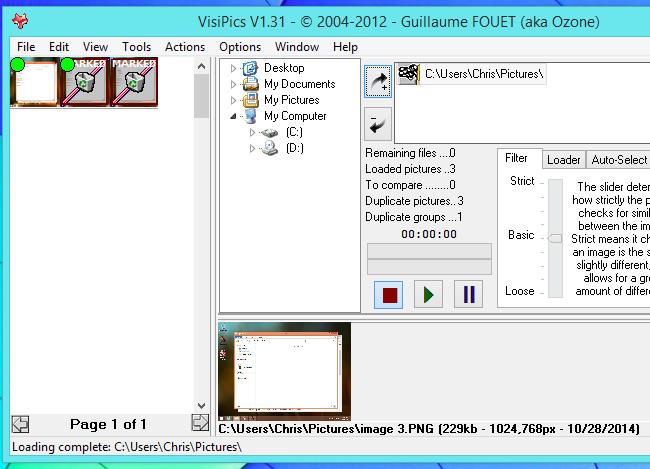The width and height of the screenshot is (650, 469).
Task: Collapse the My Computer tree node
Action: pyautogui.click(x=233, y=117)
